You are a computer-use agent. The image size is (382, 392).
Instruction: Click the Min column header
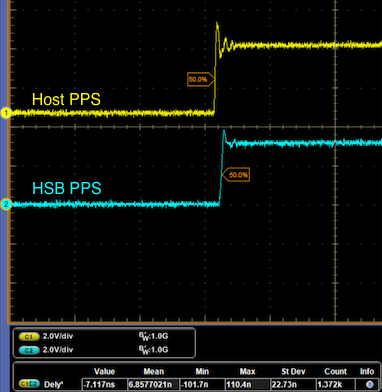202,371
